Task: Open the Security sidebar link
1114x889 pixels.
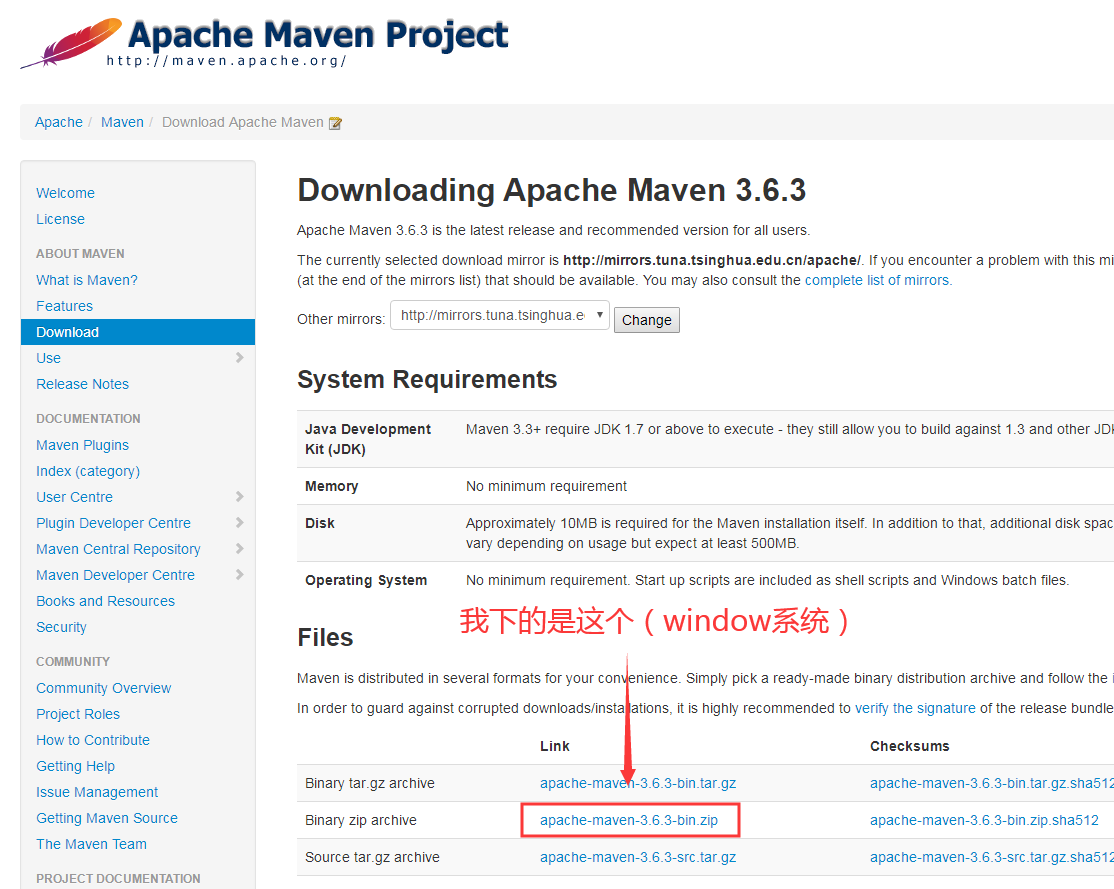Action: coord(61,627)
